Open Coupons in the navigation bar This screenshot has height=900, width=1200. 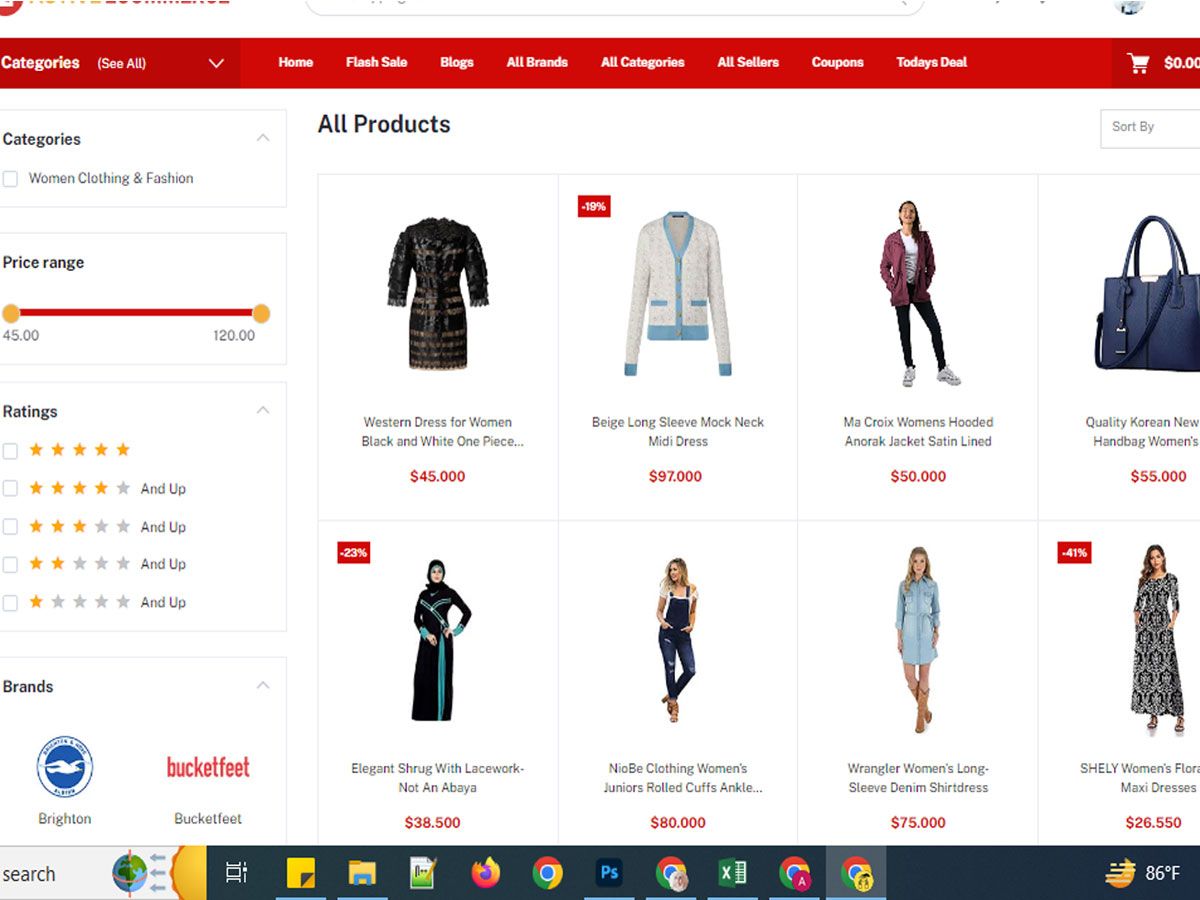tap(837, 62)
